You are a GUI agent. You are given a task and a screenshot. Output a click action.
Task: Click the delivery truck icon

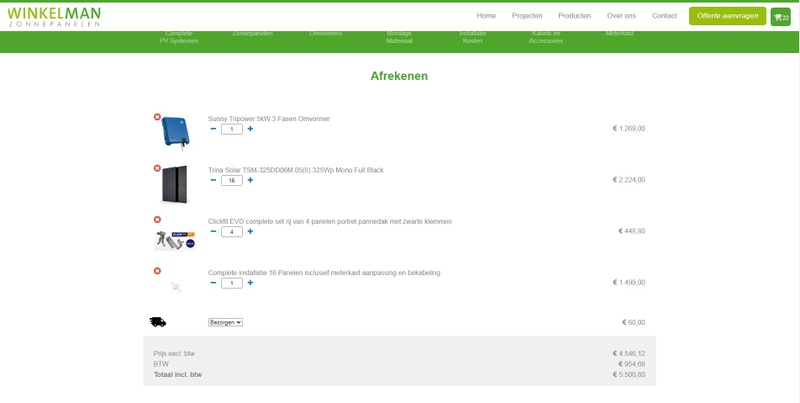[x=158, y=322]
